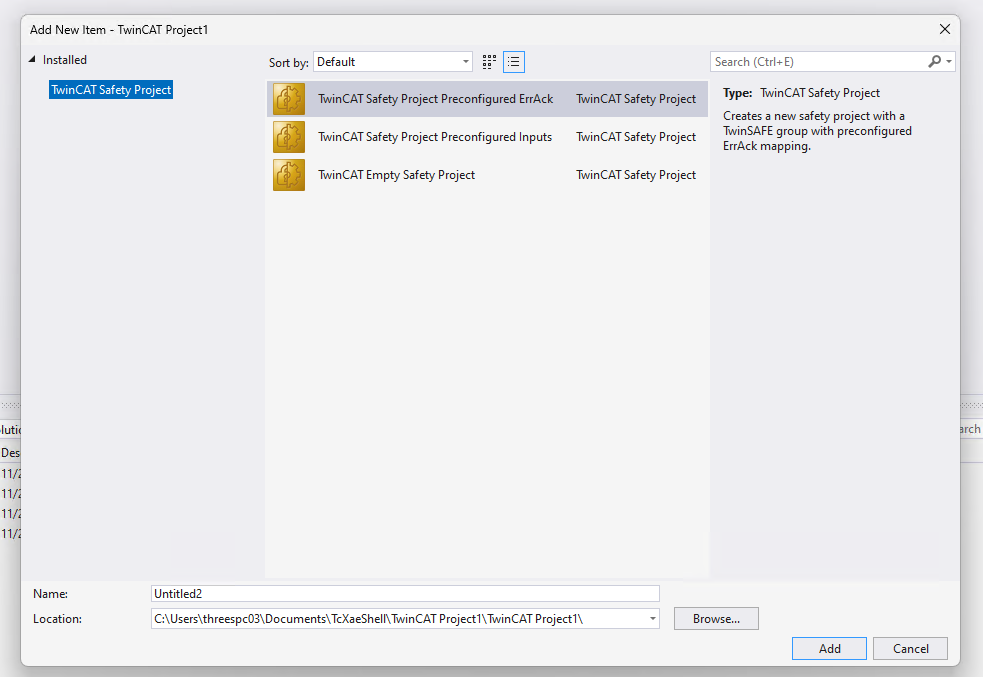The image size is (983, 677).
Task: Select TwinCAT Safety Project Preconfigured ErrAck template
Action: pos(487,99)
